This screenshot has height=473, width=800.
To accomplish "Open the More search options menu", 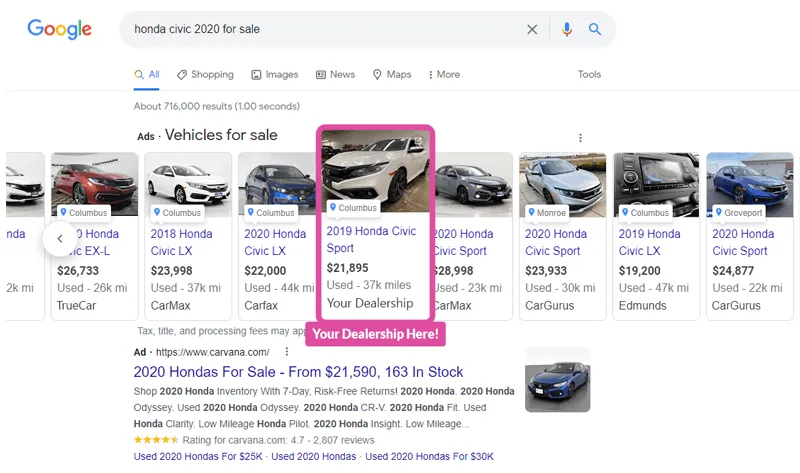I will coord(444,74).
